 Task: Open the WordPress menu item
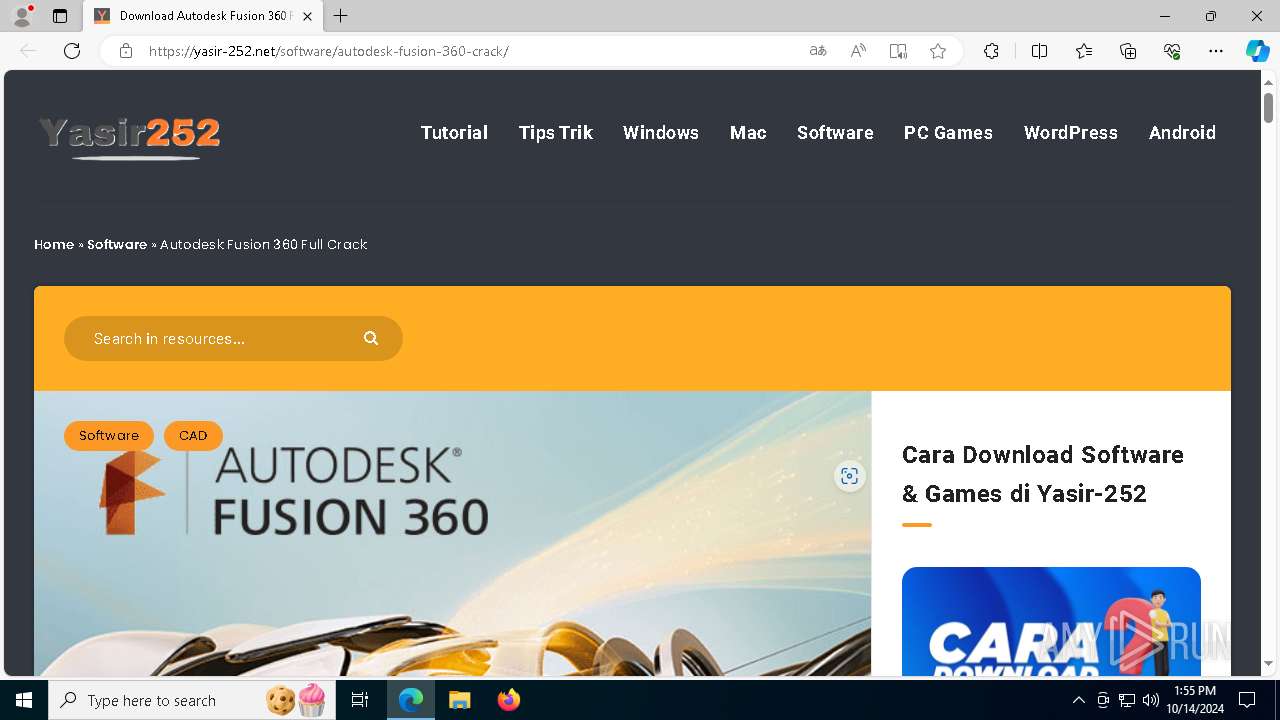[1071, 133]
